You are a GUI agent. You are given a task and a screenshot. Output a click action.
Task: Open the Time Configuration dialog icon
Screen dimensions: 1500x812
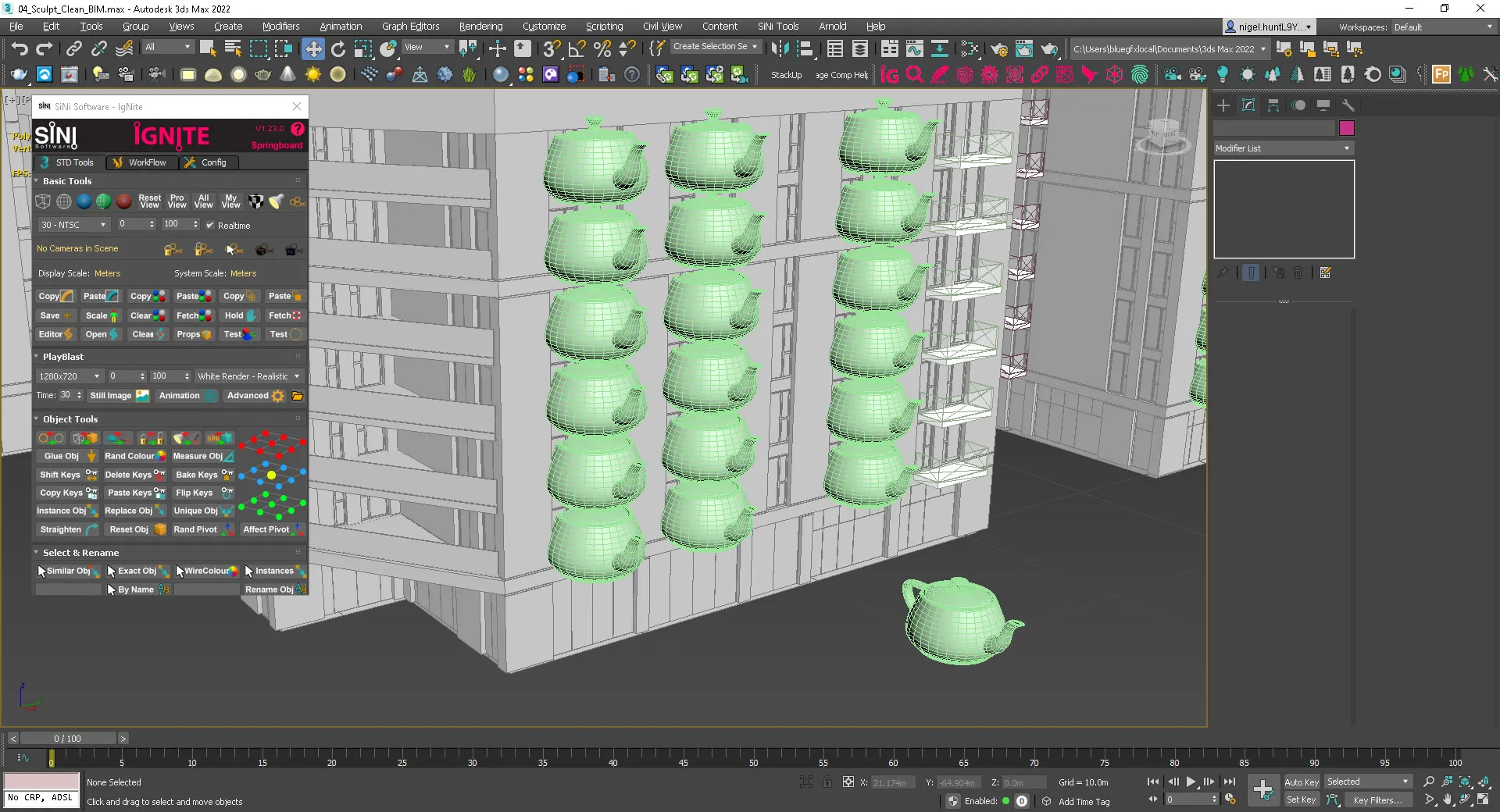pos(1230,800)
